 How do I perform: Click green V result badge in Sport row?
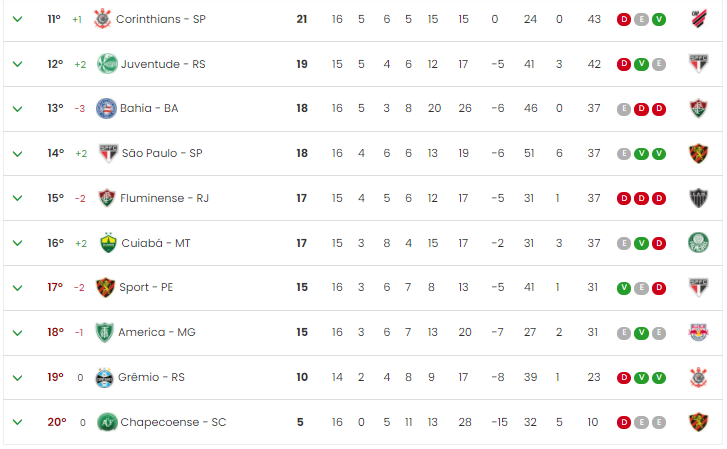point(624,288)
